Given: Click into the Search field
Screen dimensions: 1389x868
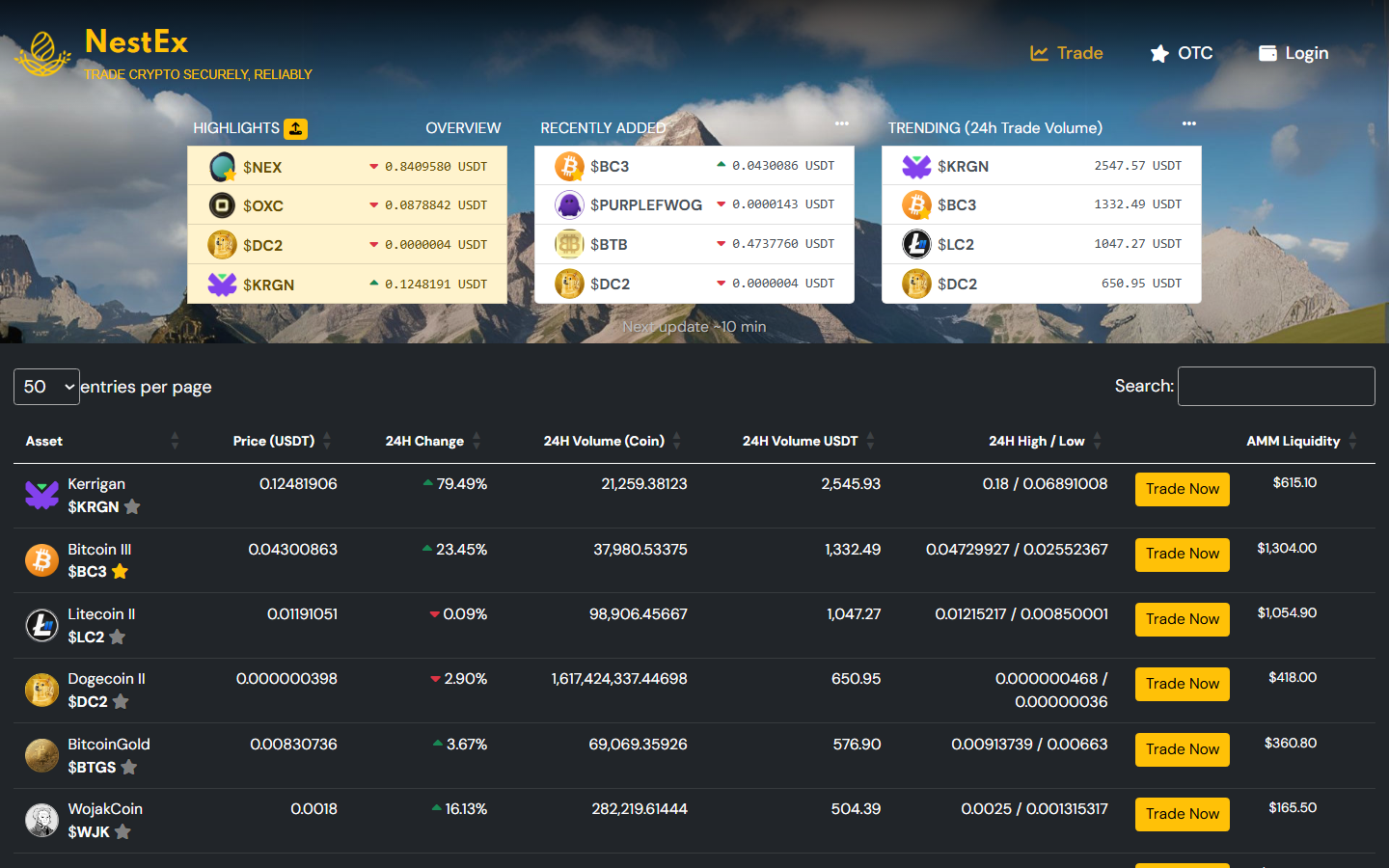Looking at the screenshot, I should pyautogui.click(x=1276, y=386).
